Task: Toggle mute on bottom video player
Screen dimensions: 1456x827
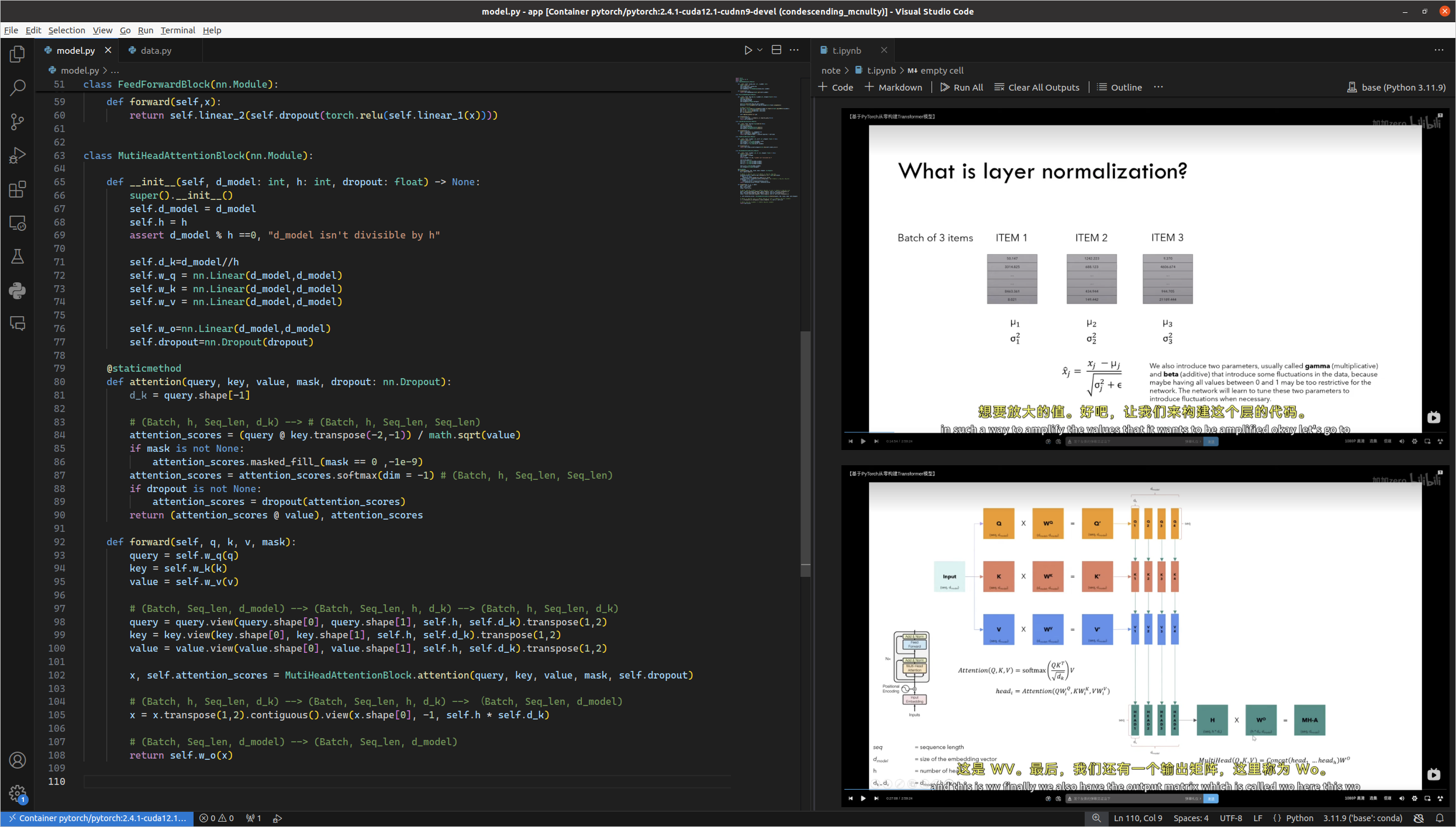Action: click(x=1402, y=798)
